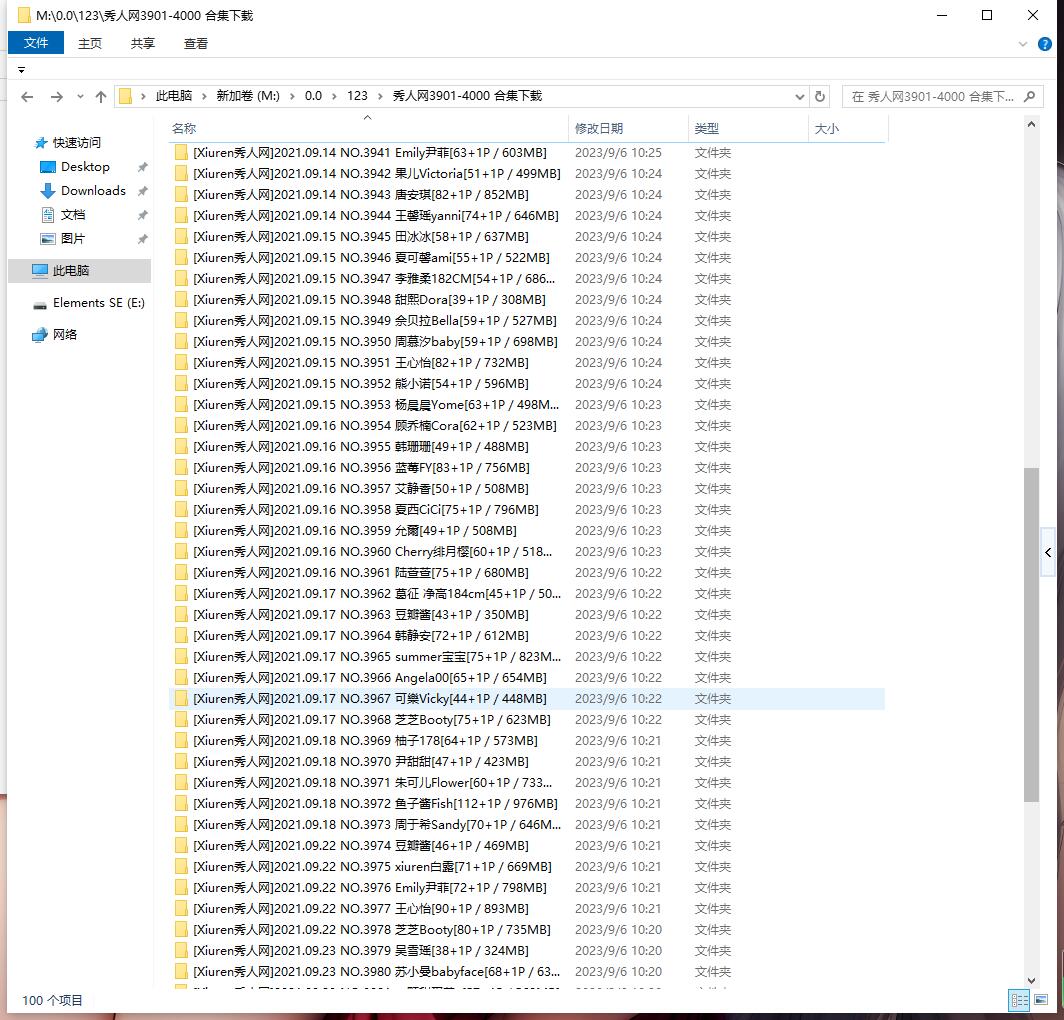This screenshot has width=1064, height=1020.
Task: Select Elements SE (E:) drive
Action: [x=98, y=303]
